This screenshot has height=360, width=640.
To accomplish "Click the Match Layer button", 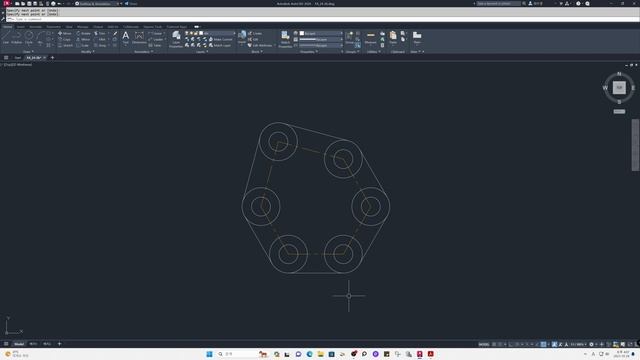I will point(220,45).
